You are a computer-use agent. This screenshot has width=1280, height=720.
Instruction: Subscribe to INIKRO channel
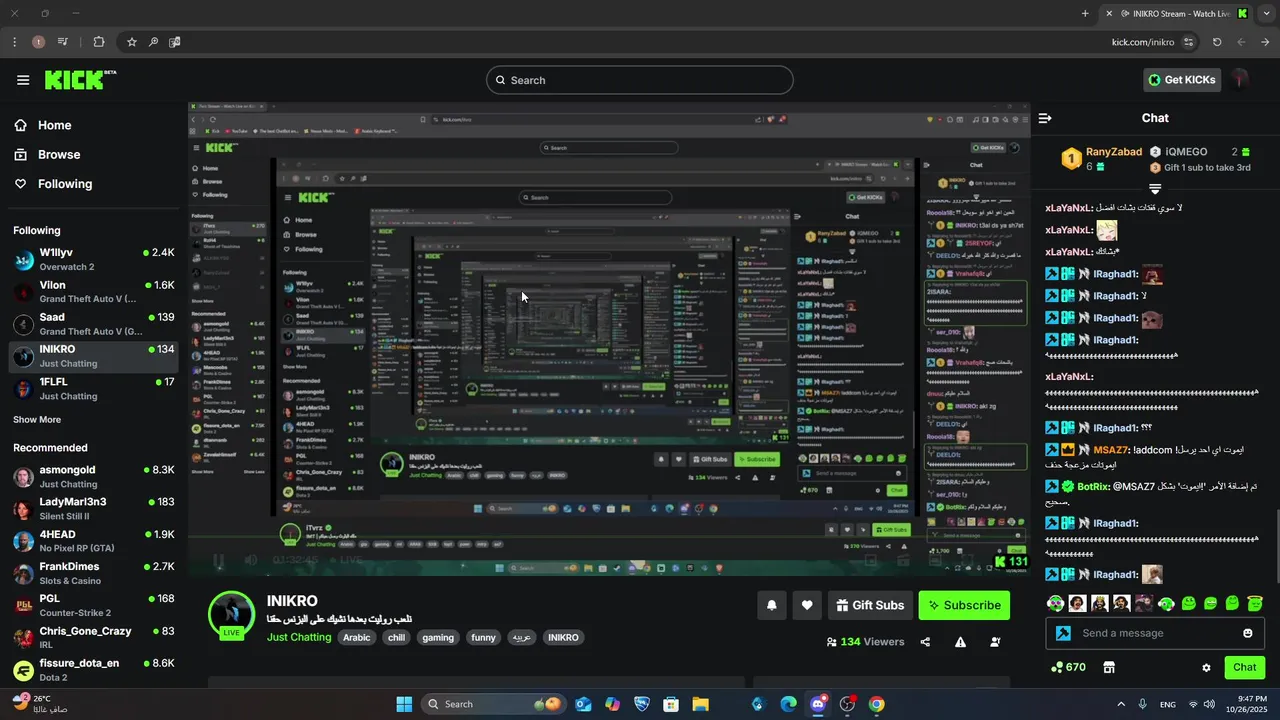pyautogui.click(x=964, y=605)
